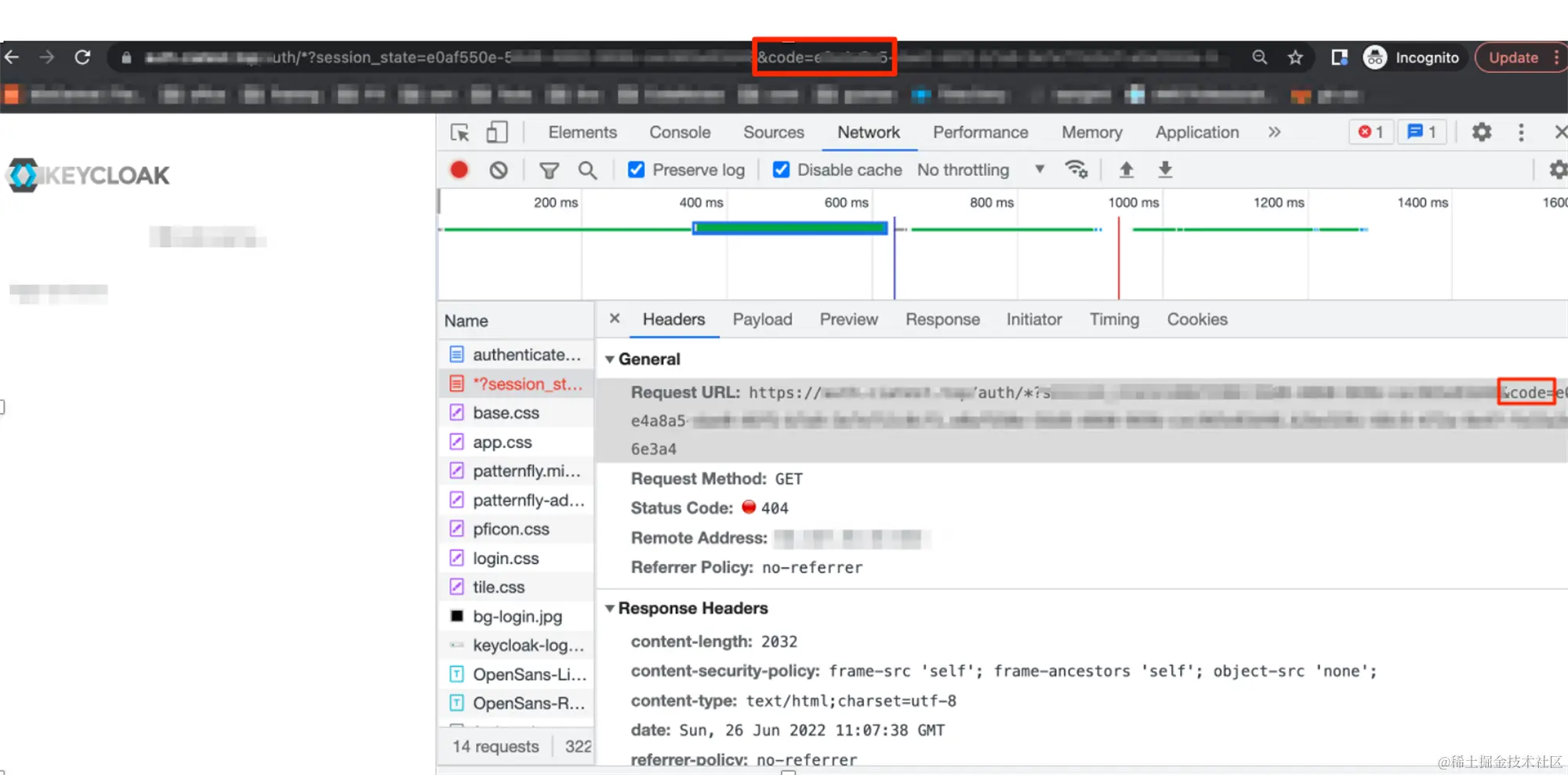1568x775 pixels.
Task: Select the login.css request
Action: [x=516, y=558]
